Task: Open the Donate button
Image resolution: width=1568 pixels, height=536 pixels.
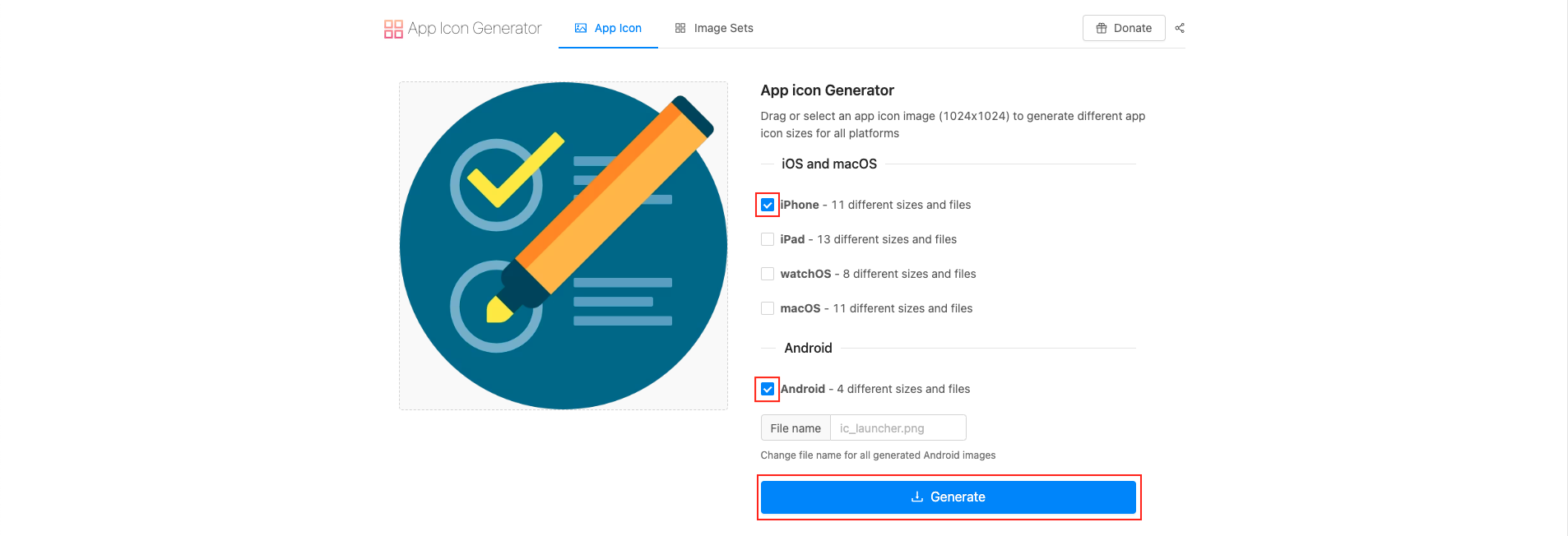Action: pyautogui.click(x=1124, y=28)
